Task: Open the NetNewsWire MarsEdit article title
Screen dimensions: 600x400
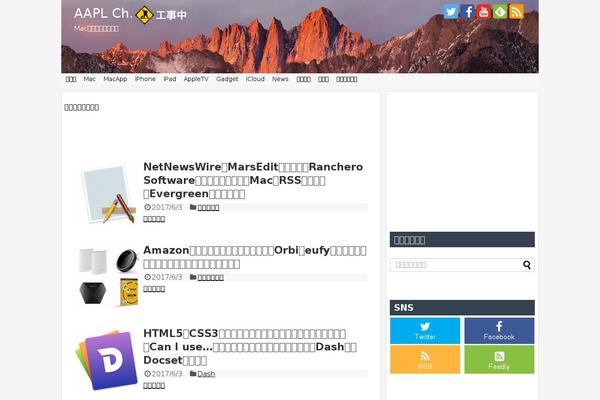Action: (253, 180)
